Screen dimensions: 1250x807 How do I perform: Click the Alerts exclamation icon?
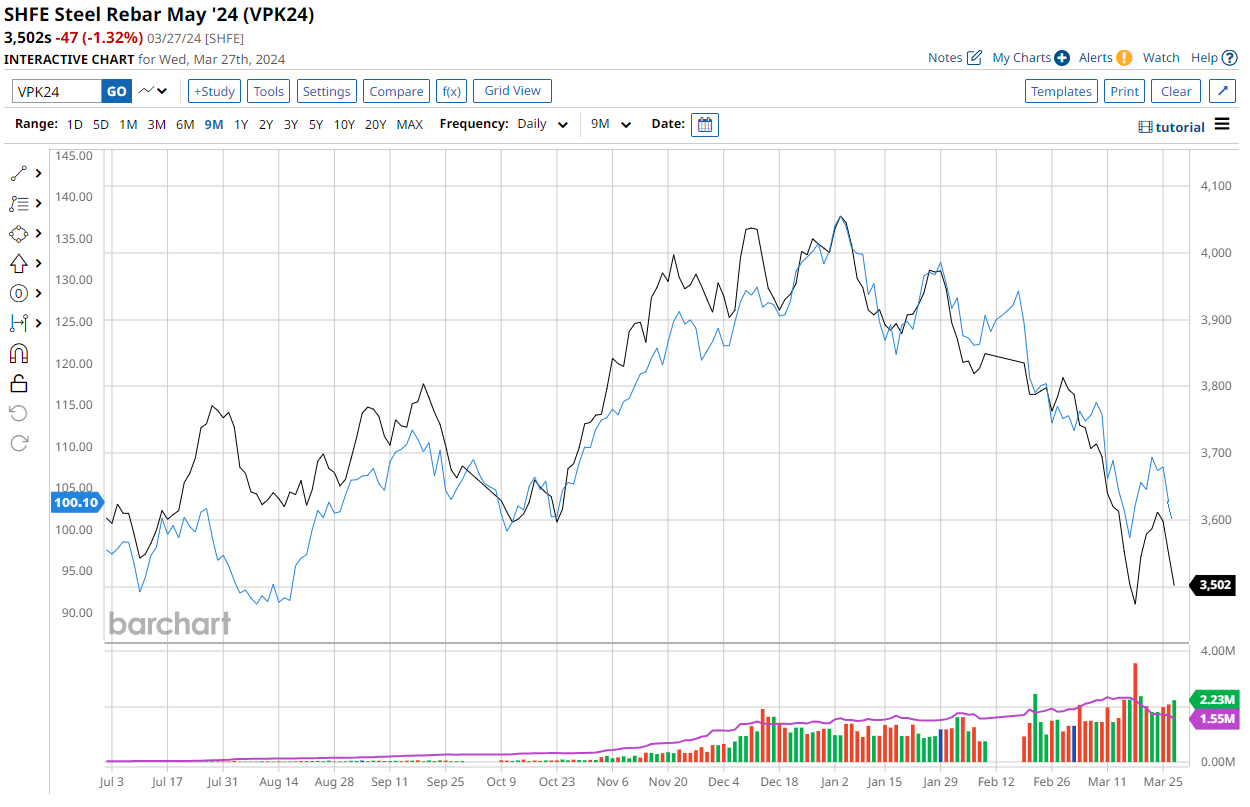coord(1124,58)
